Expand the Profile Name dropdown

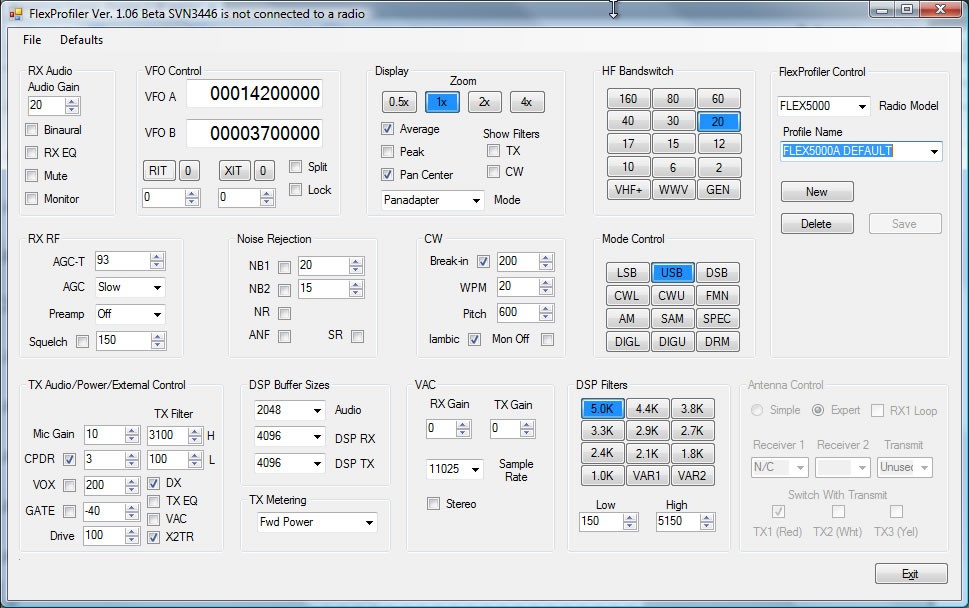[934, 151]
